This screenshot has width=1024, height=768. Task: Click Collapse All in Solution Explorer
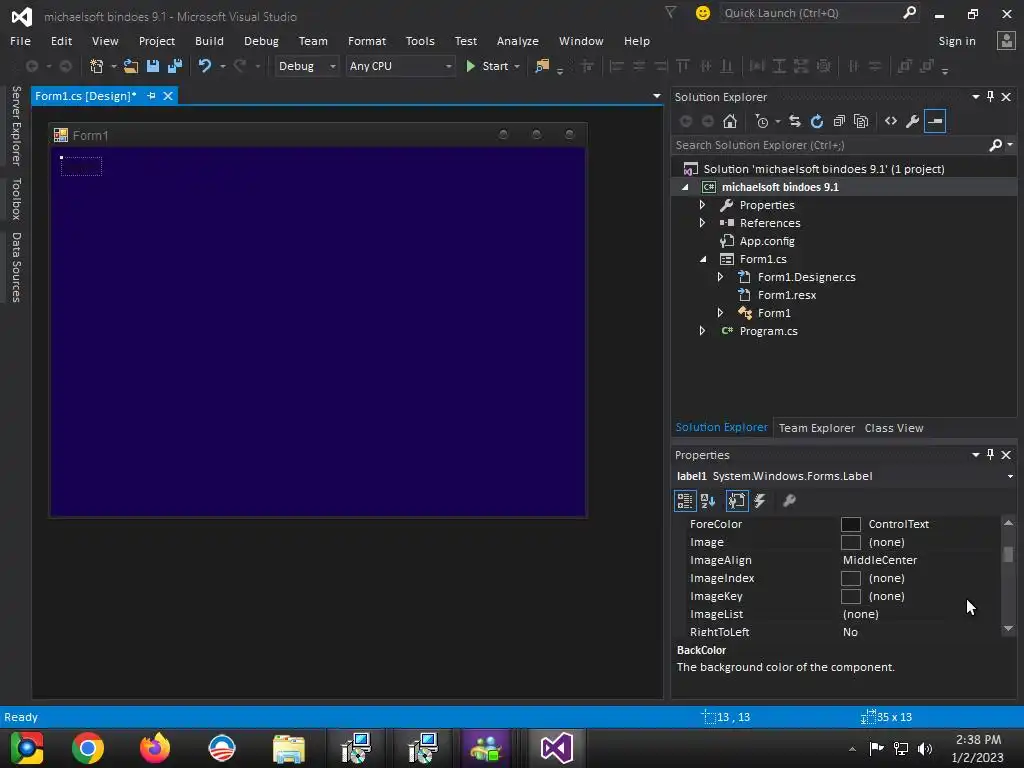pos(839,121)
